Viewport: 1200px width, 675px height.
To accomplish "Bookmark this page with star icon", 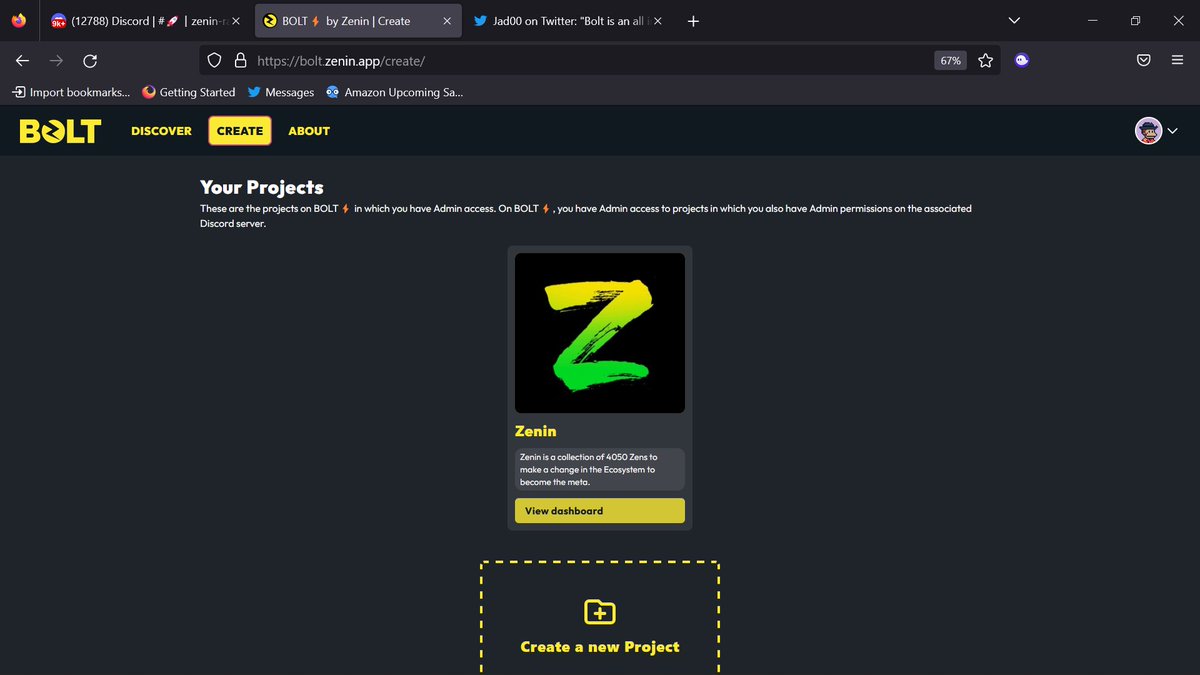I will click(x=985, y=61).
